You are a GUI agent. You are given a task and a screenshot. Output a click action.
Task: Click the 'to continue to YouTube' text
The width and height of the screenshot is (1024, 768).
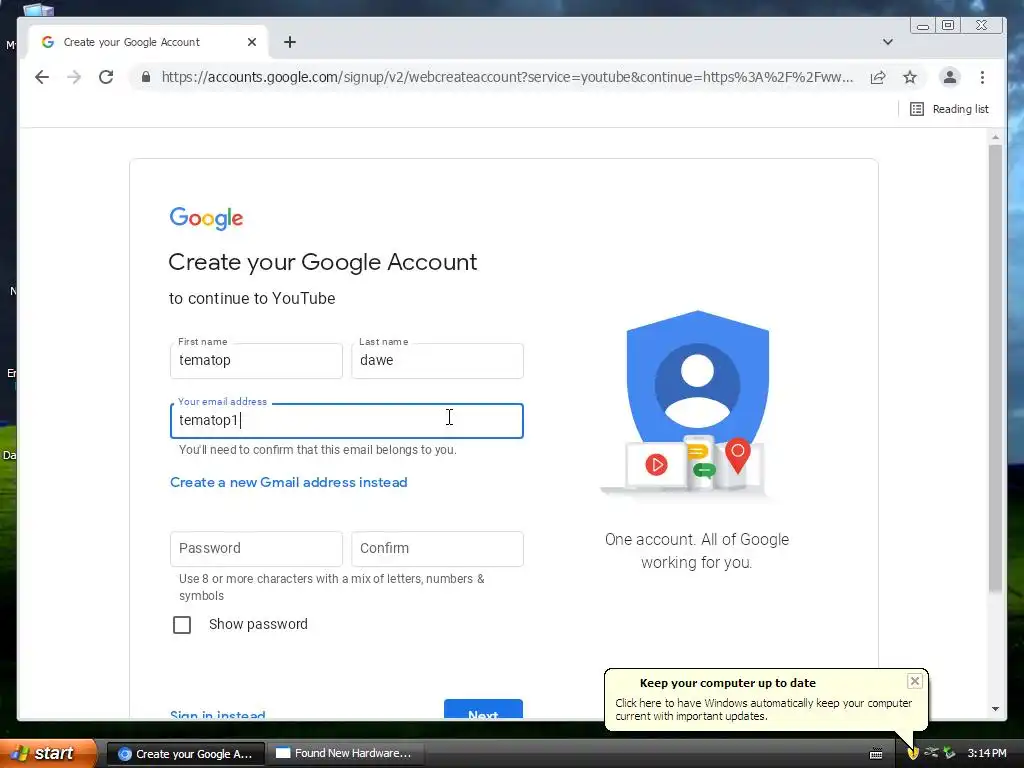(252, 298)
